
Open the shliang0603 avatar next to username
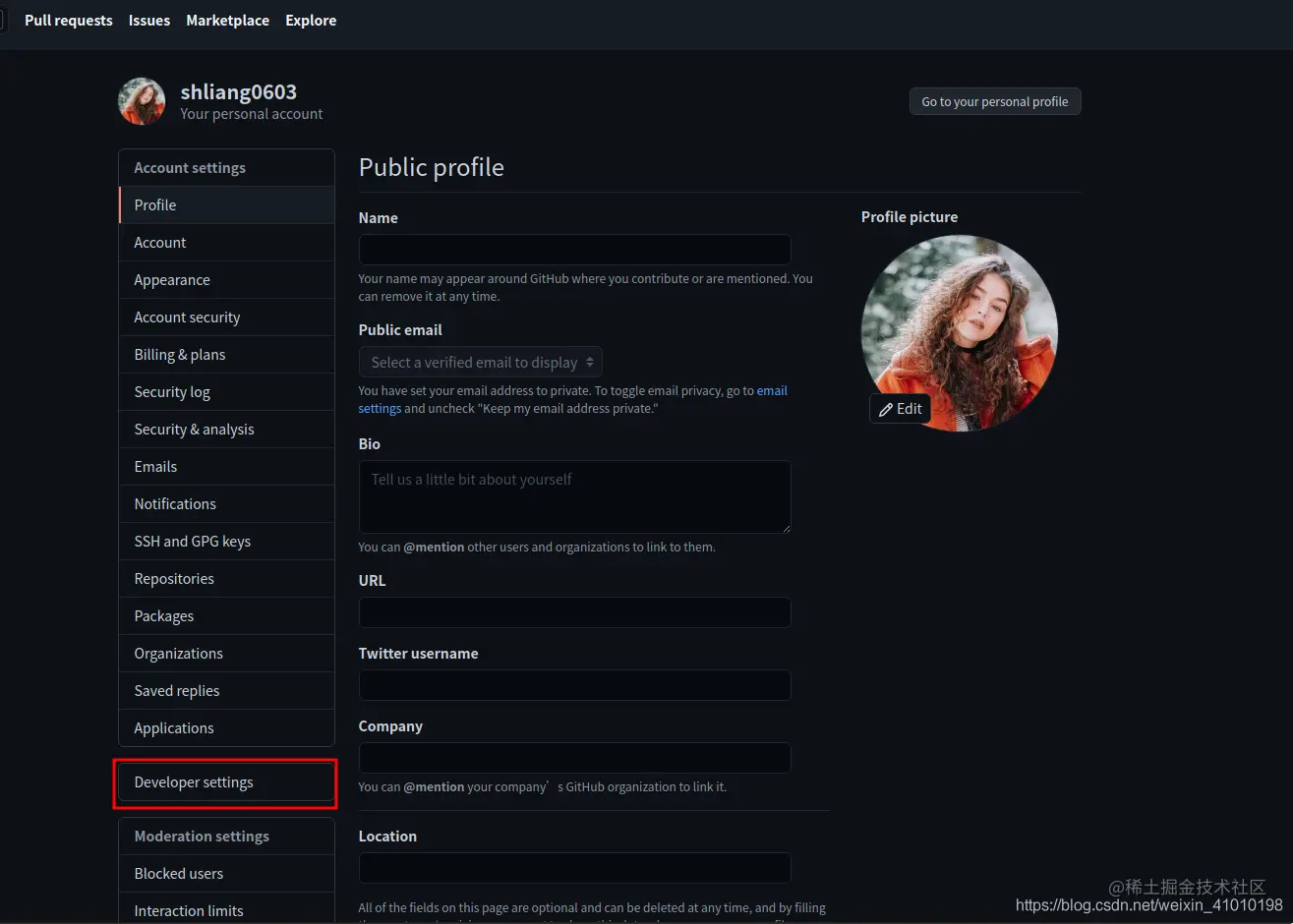[142, 101]
